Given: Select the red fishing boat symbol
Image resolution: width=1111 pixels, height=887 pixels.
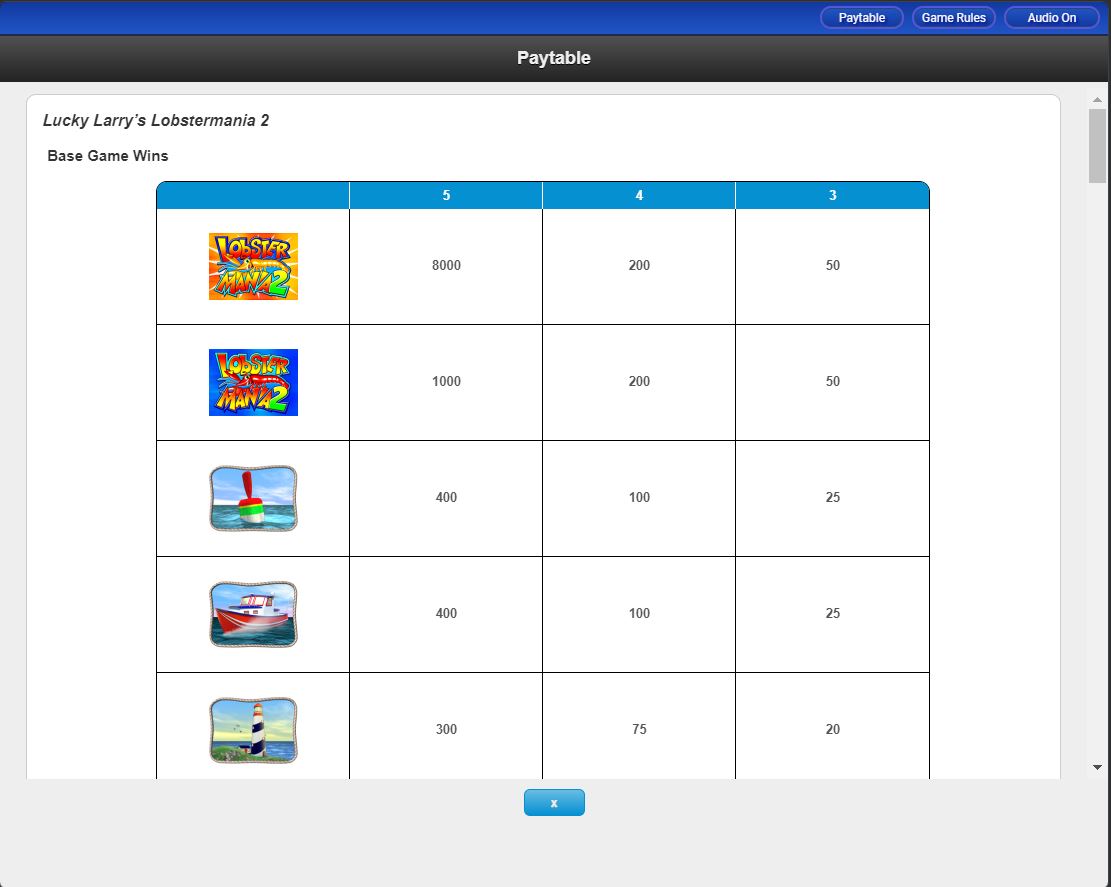Looking at the screenshot, I should (253, 614).
